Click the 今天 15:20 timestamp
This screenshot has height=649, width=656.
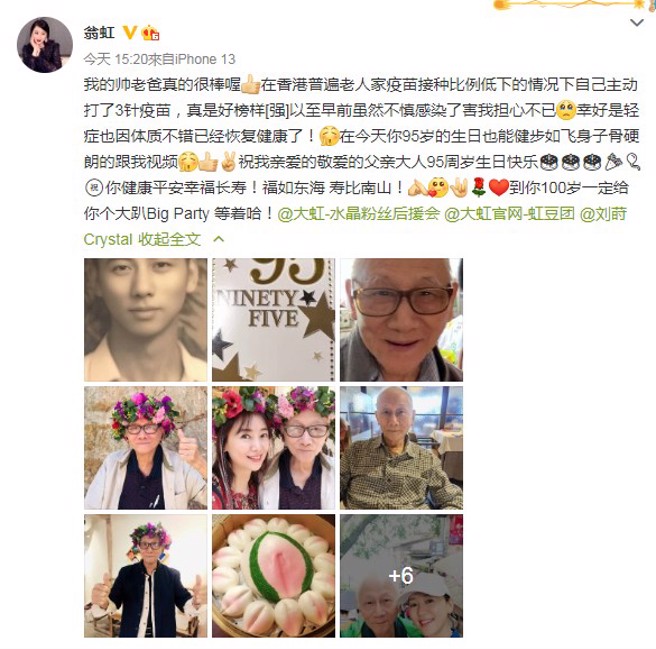point(116,59)
